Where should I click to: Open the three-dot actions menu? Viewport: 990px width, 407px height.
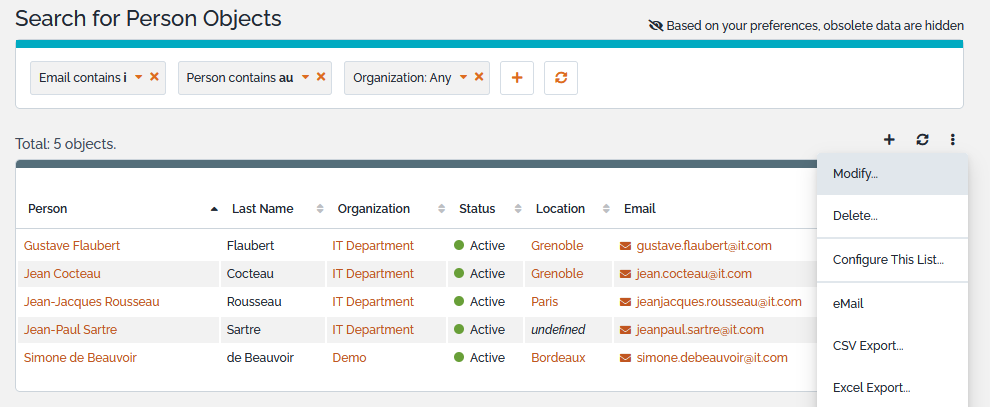click(x=953, y=140)
